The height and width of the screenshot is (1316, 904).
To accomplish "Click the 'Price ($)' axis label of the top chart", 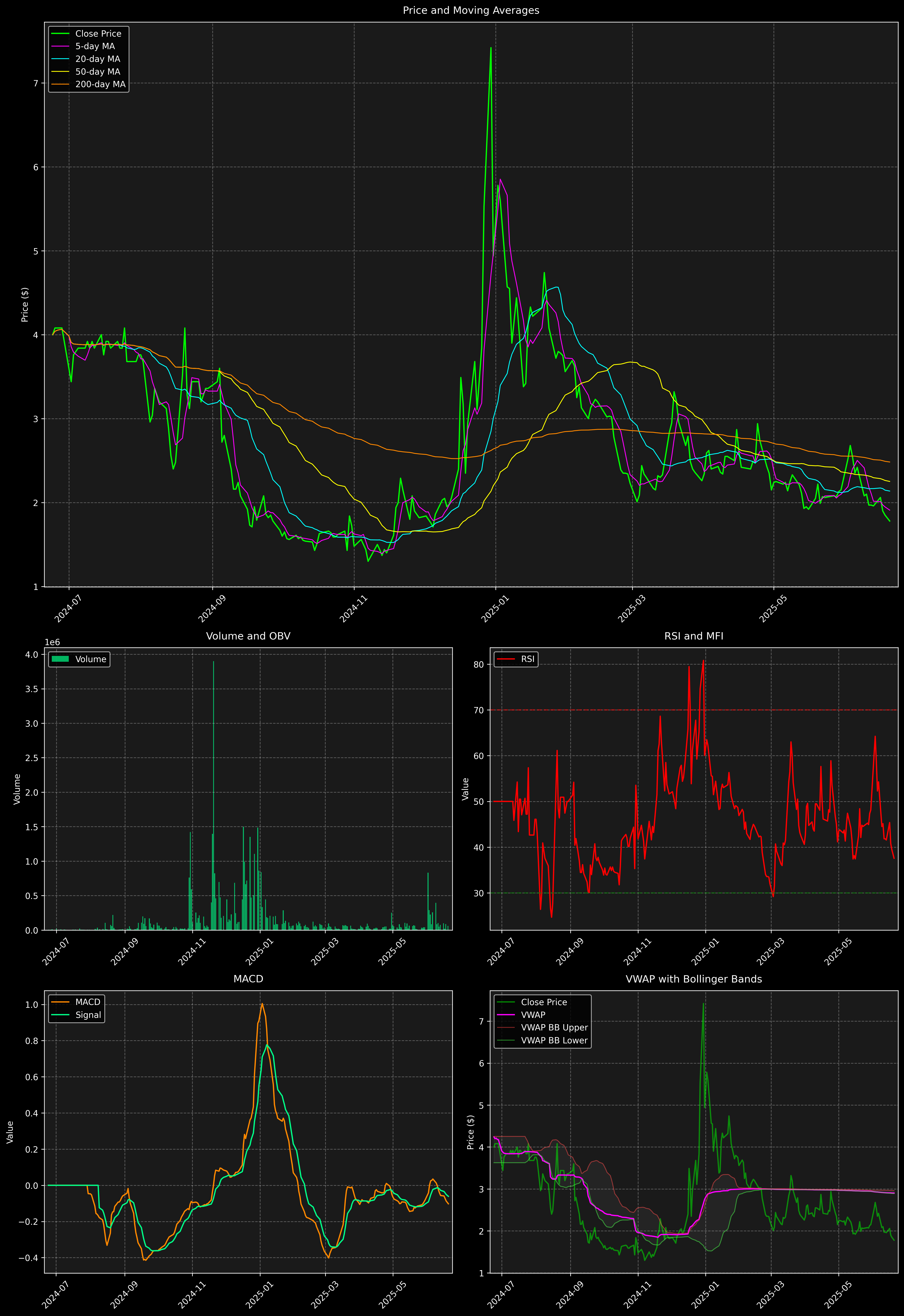I will (25, 305).
